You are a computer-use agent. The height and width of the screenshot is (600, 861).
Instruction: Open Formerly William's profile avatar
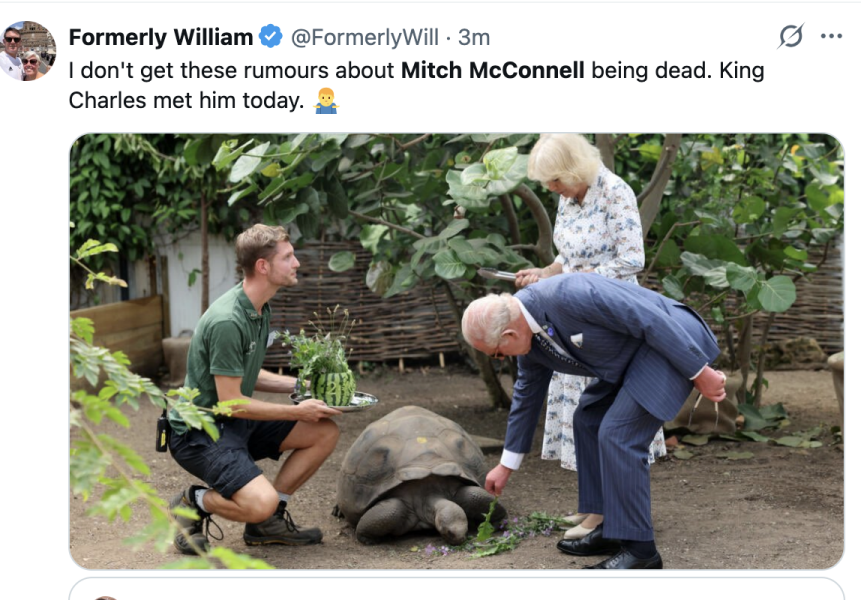27,51
